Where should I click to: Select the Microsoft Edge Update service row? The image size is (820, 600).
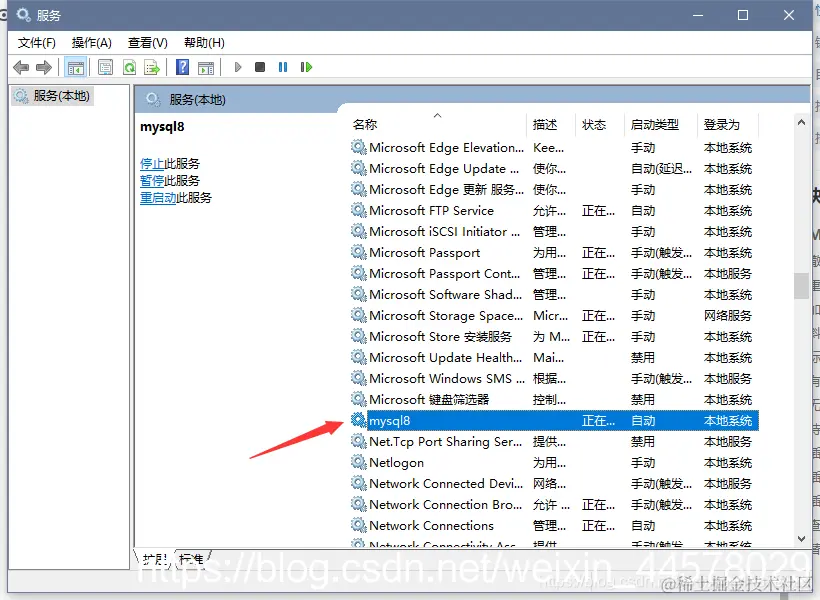pyautogui.click(x=554, y=168)
